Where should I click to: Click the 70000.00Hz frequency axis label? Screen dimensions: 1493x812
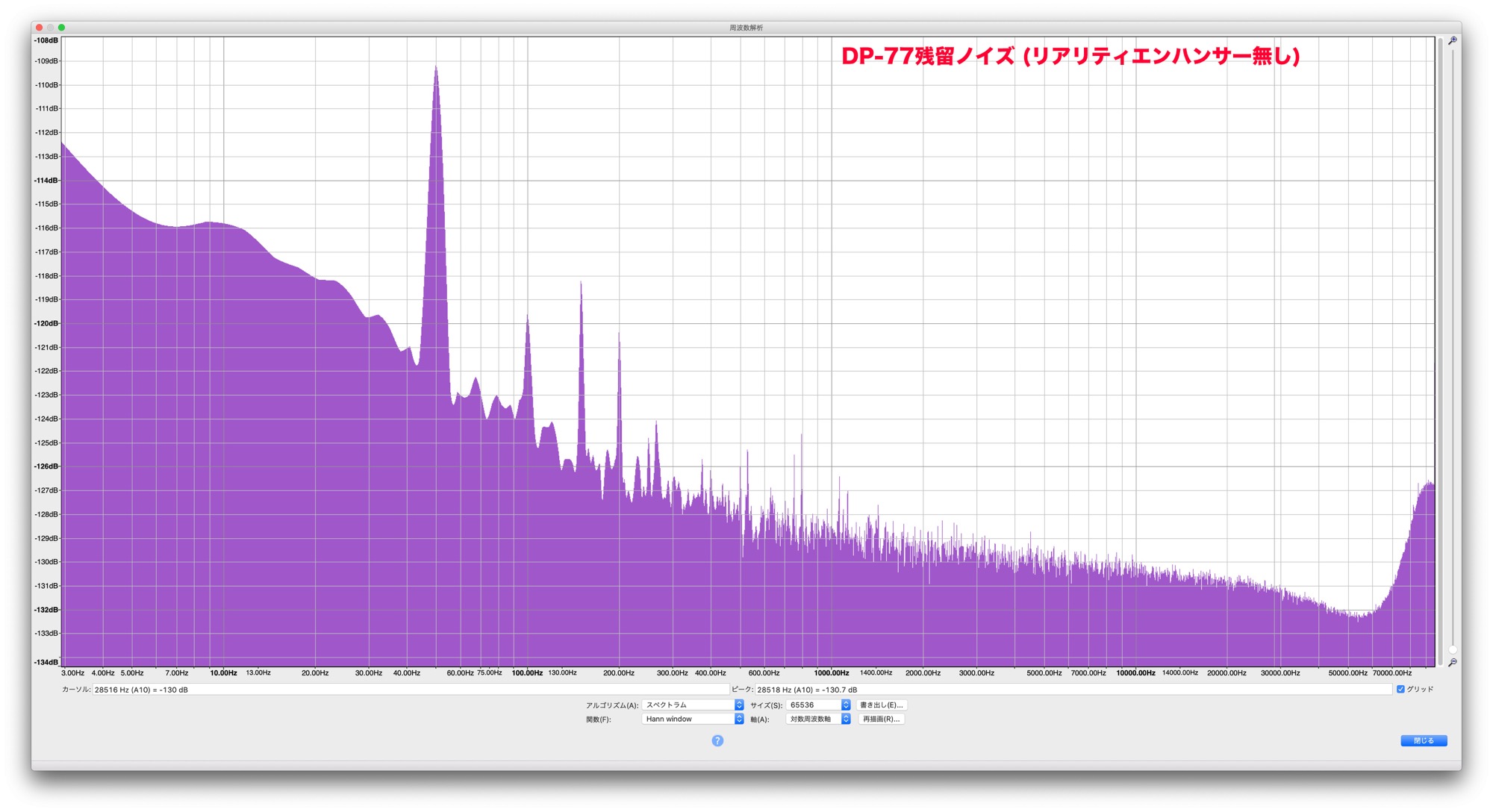(1391, 673)
